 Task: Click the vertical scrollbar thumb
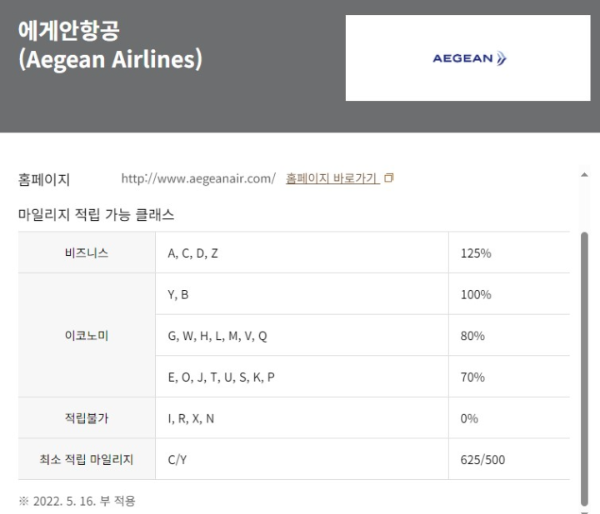pos(584,369)
